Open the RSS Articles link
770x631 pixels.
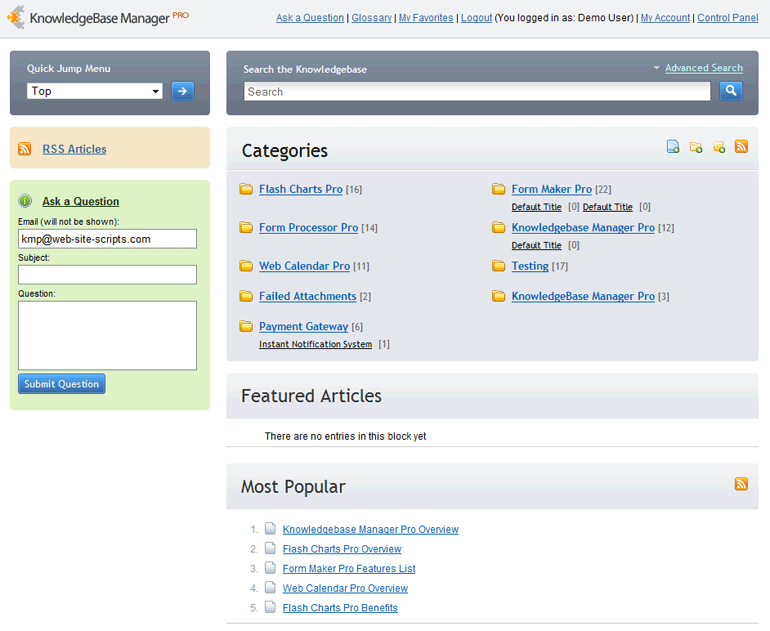[x=74, y=149]
